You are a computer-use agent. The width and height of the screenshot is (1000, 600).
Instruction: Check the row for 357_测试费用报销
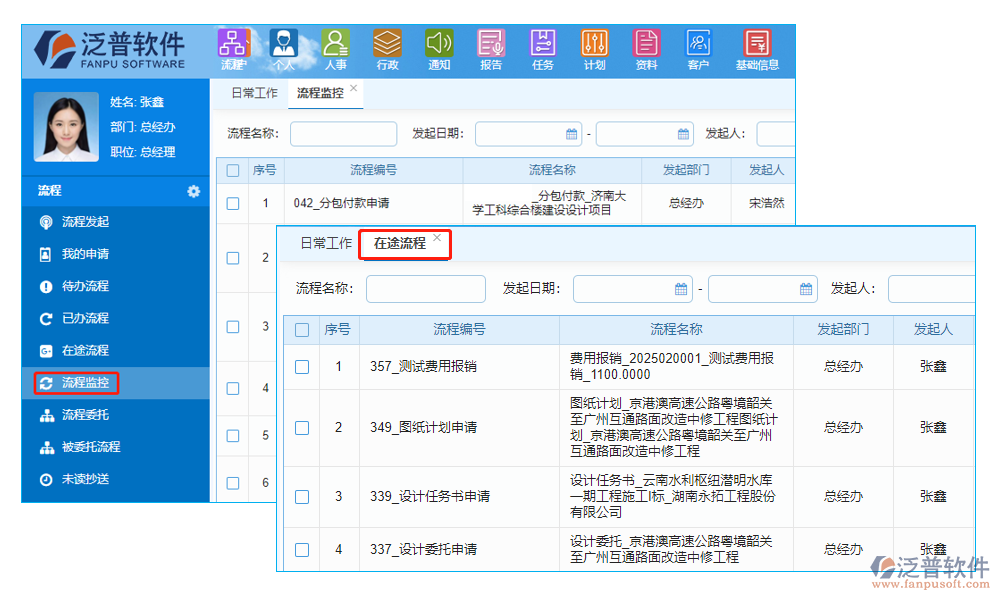[301, 367]
